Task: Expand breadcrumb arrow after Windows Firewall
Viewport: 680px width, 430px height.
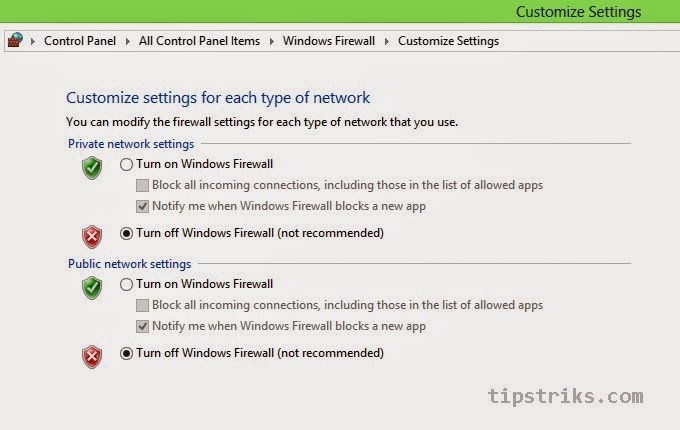Action: (387, 41)
